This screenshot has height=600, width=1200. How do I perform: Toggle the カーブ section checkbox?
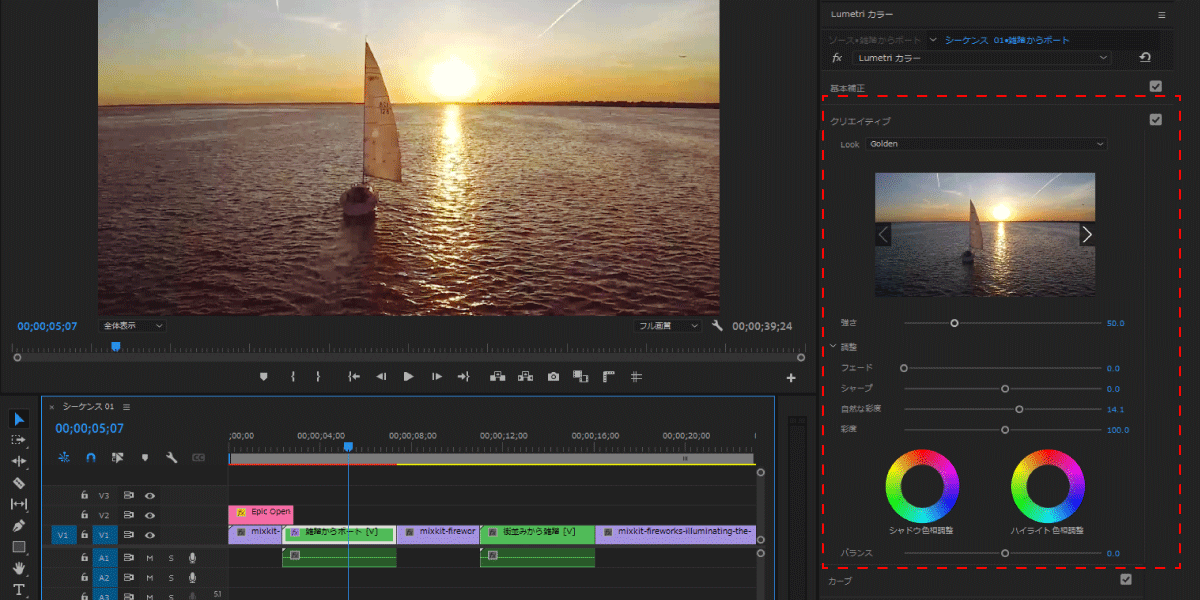1125,579
